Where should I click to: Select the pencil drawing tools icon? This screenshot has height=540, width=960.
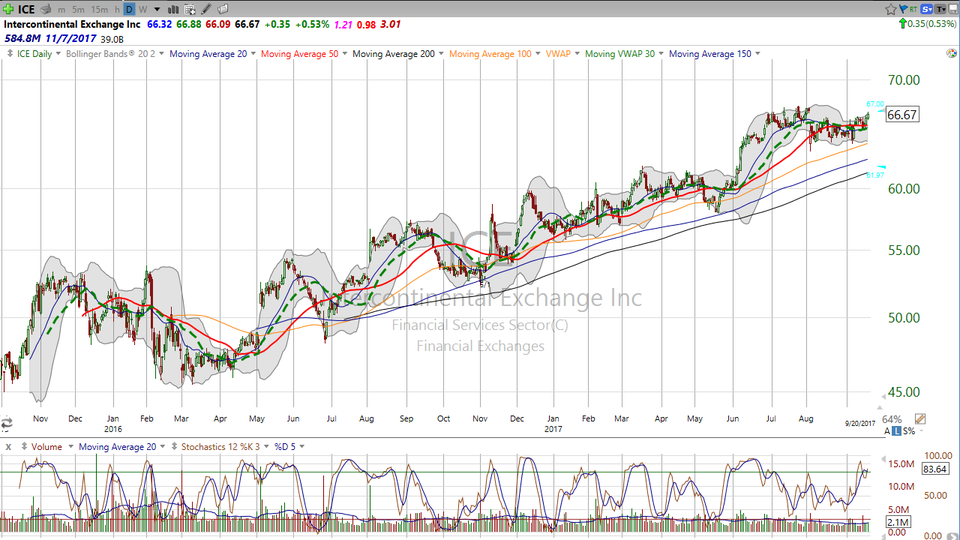[x=206, y=9]
